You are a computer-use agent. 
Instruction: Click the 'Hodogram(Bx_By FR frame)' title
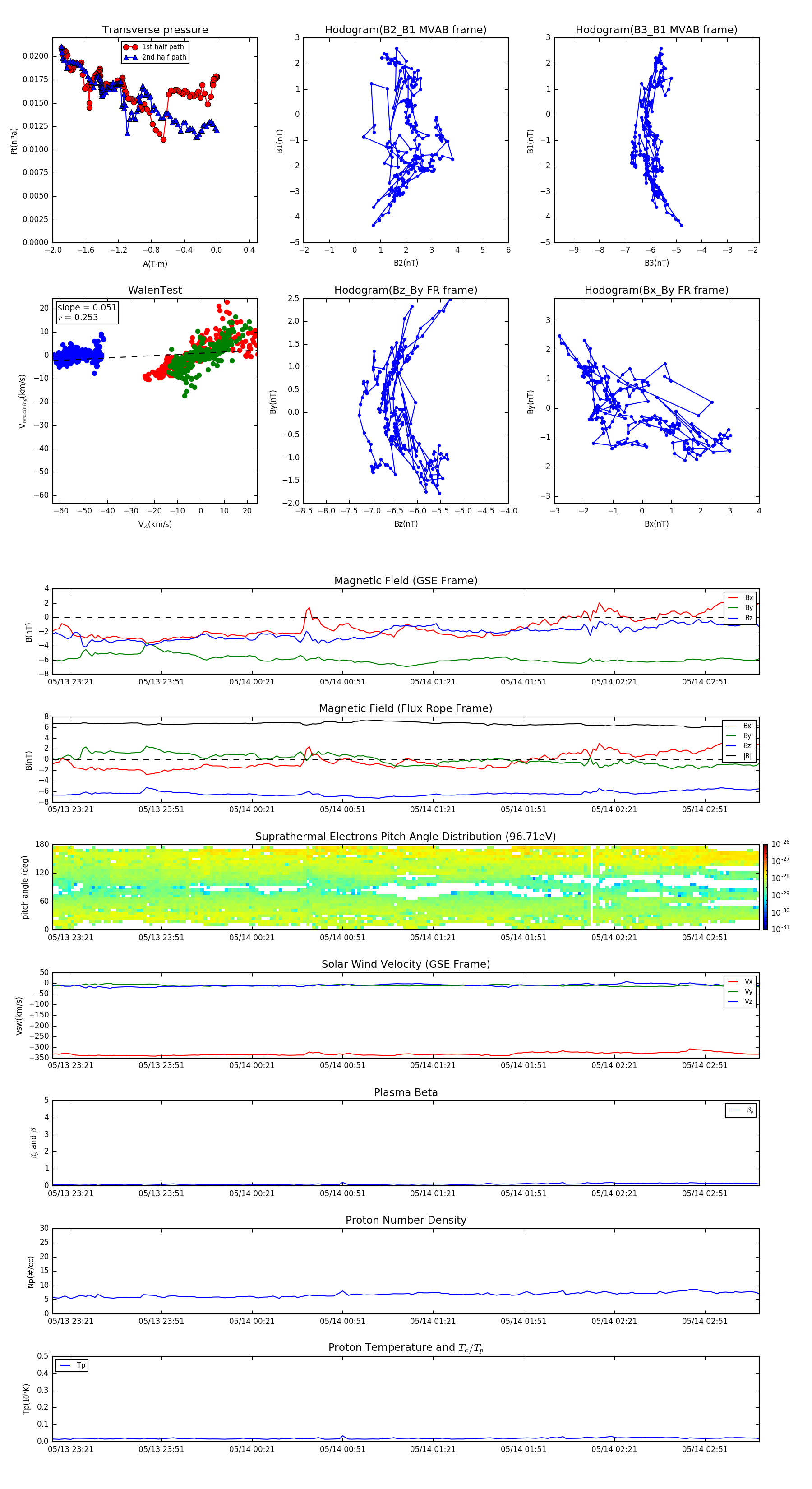[656, 290]
